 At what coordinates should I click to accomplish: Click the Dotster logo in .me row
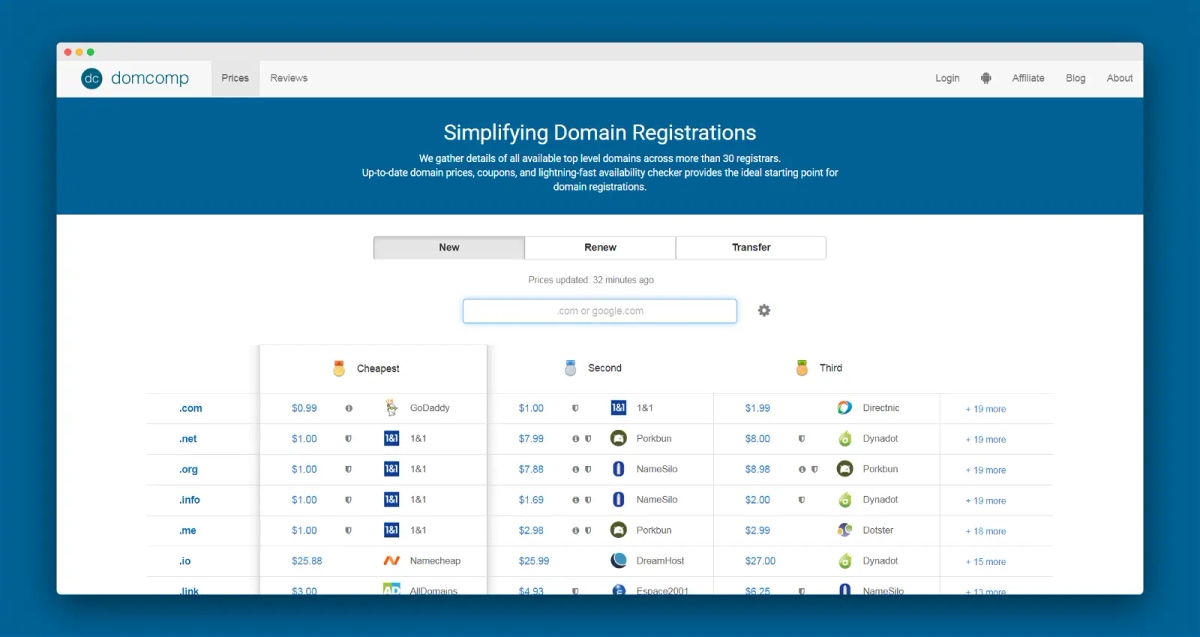tap(845, 530)
